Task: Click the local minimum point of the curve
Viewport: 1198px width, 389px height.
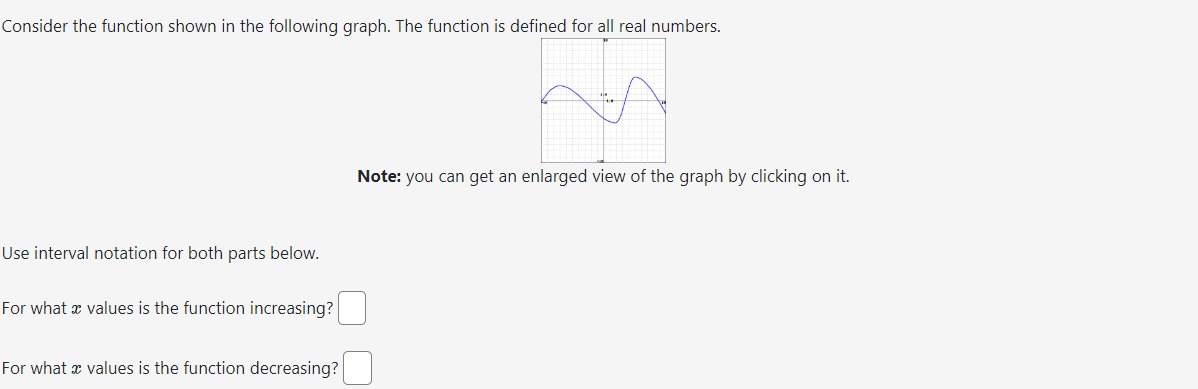Action: click(x=615, y=122)
